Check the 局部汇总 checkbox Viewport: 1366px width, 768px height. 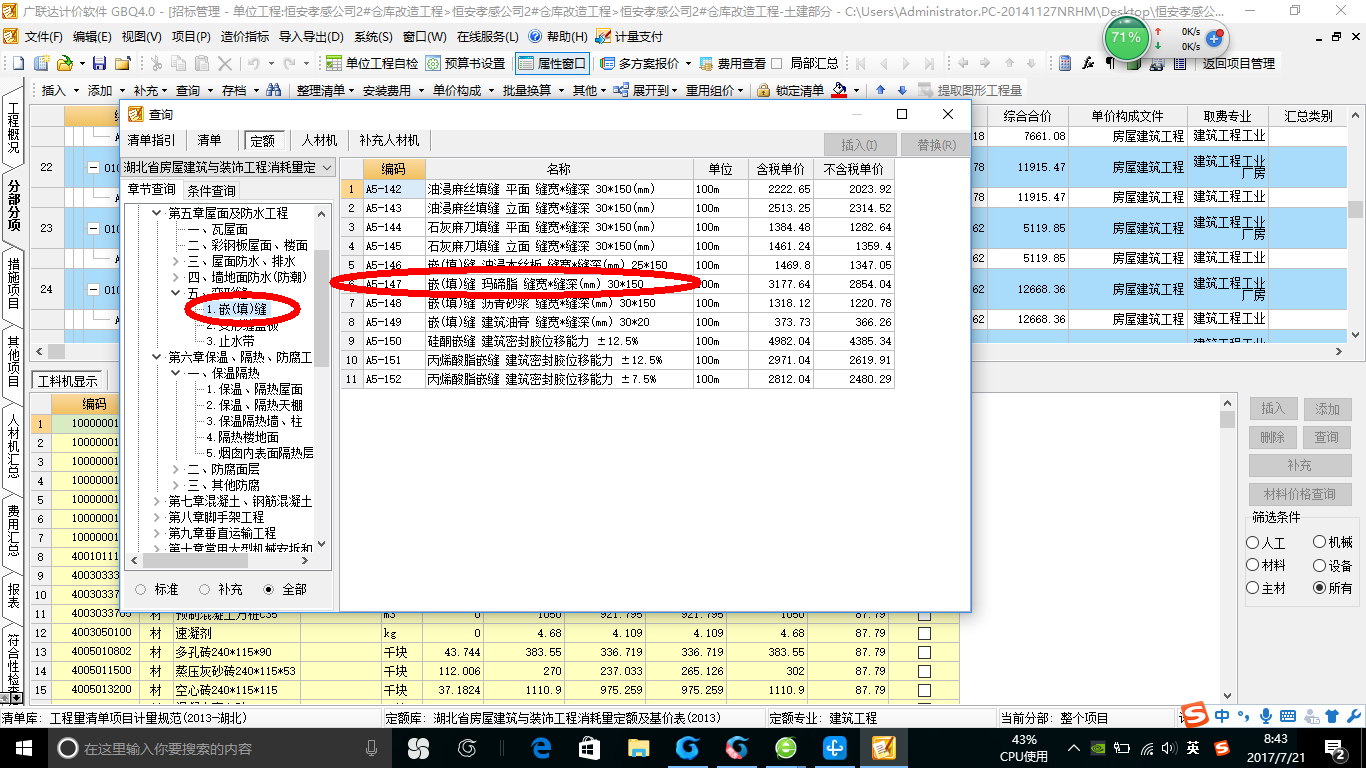[777, 63]
